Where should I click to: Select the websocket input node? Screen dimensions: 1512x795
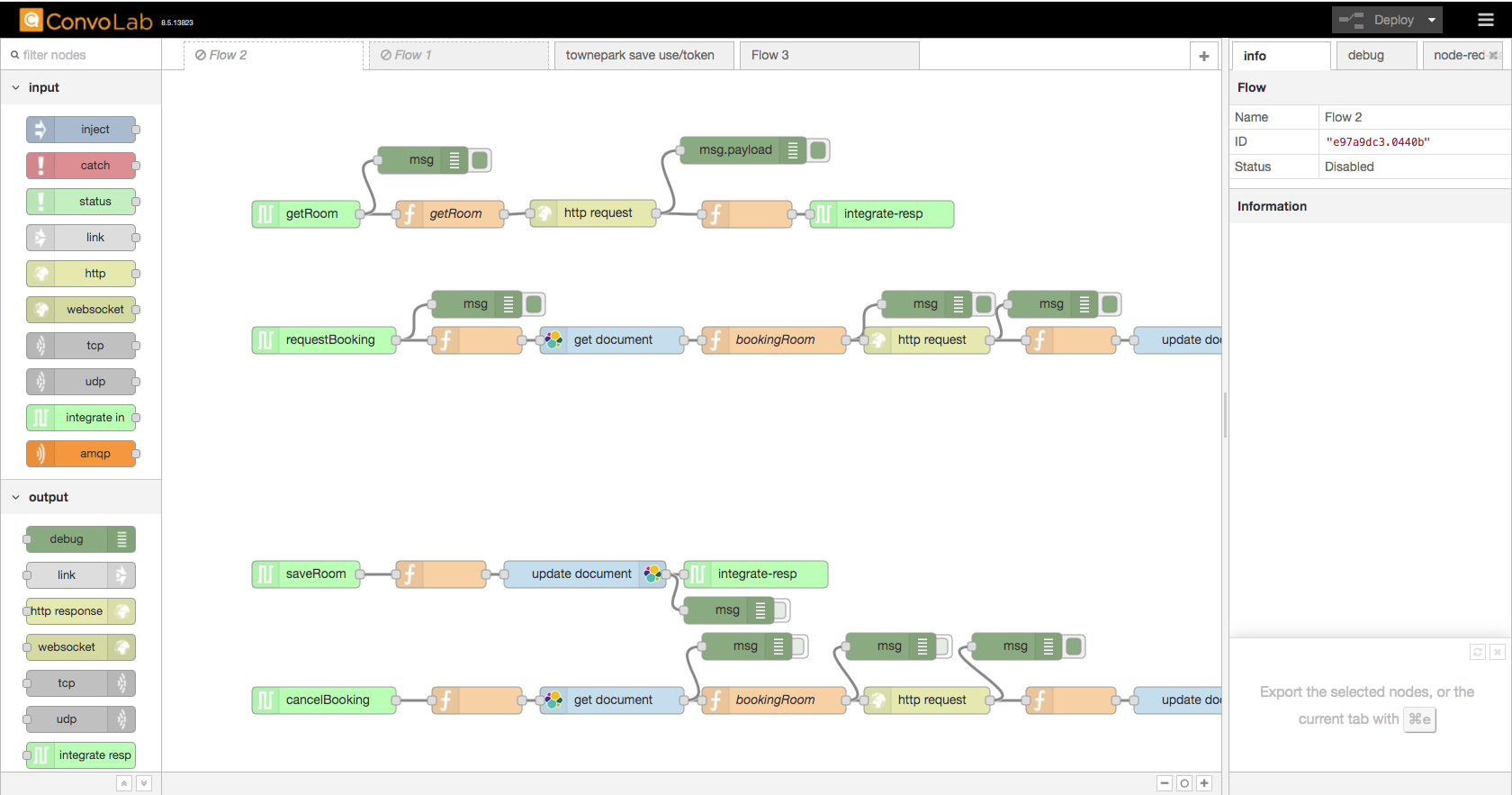(81, 310)
